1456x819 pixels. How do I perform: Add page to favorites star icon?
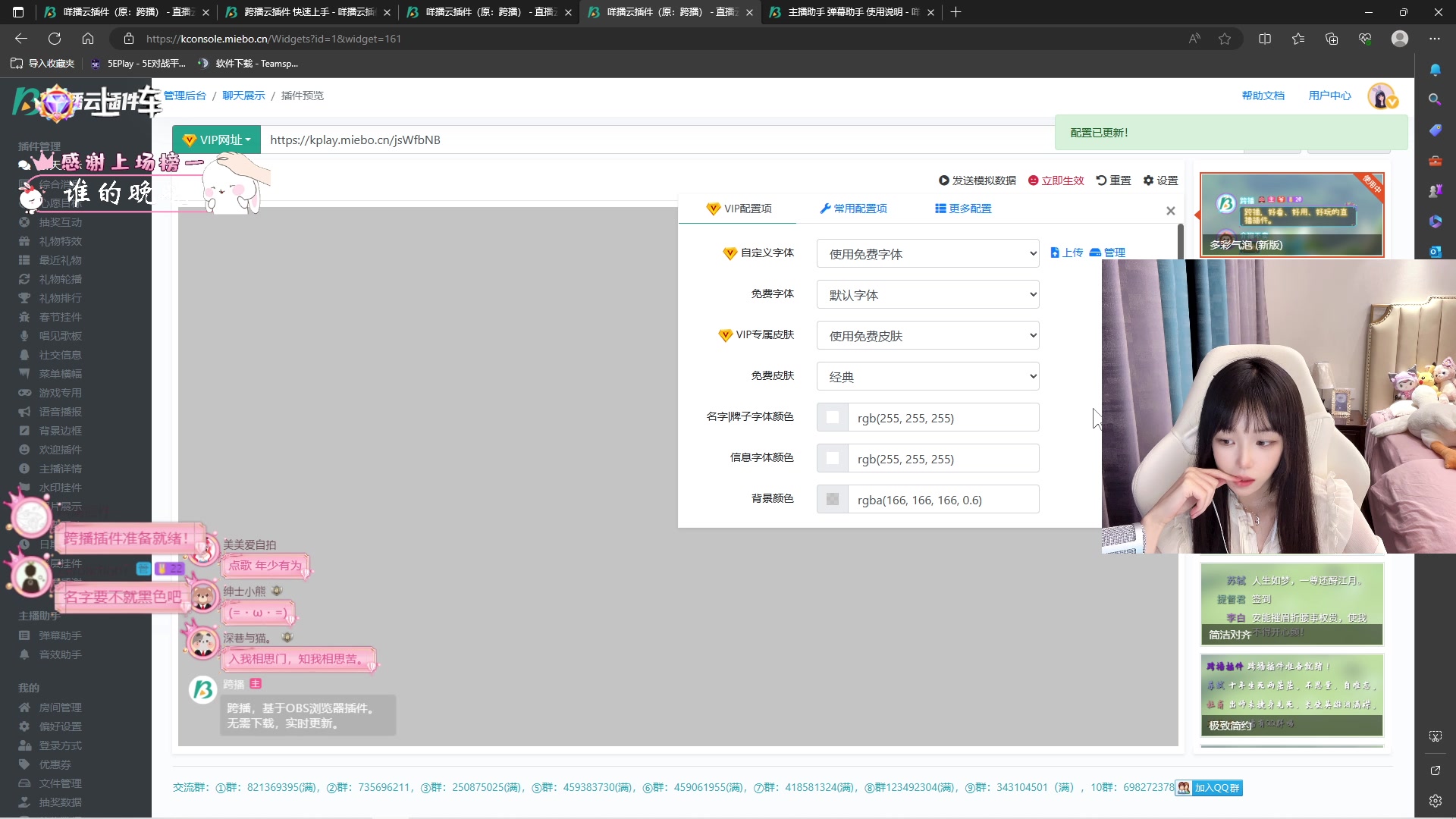pyautogui.click(x=1225, y=39)
